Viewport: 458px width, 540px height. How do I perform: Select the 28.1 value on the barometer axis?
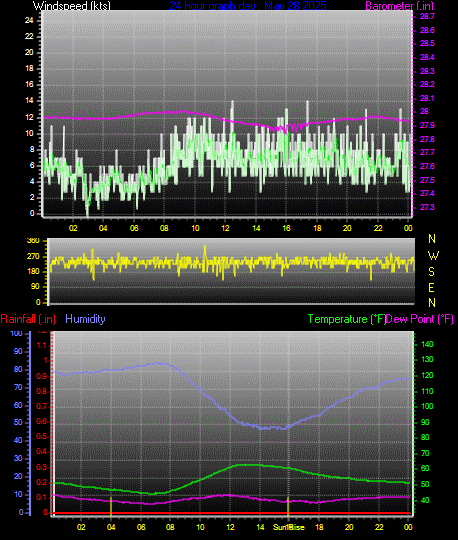(427, 98)
